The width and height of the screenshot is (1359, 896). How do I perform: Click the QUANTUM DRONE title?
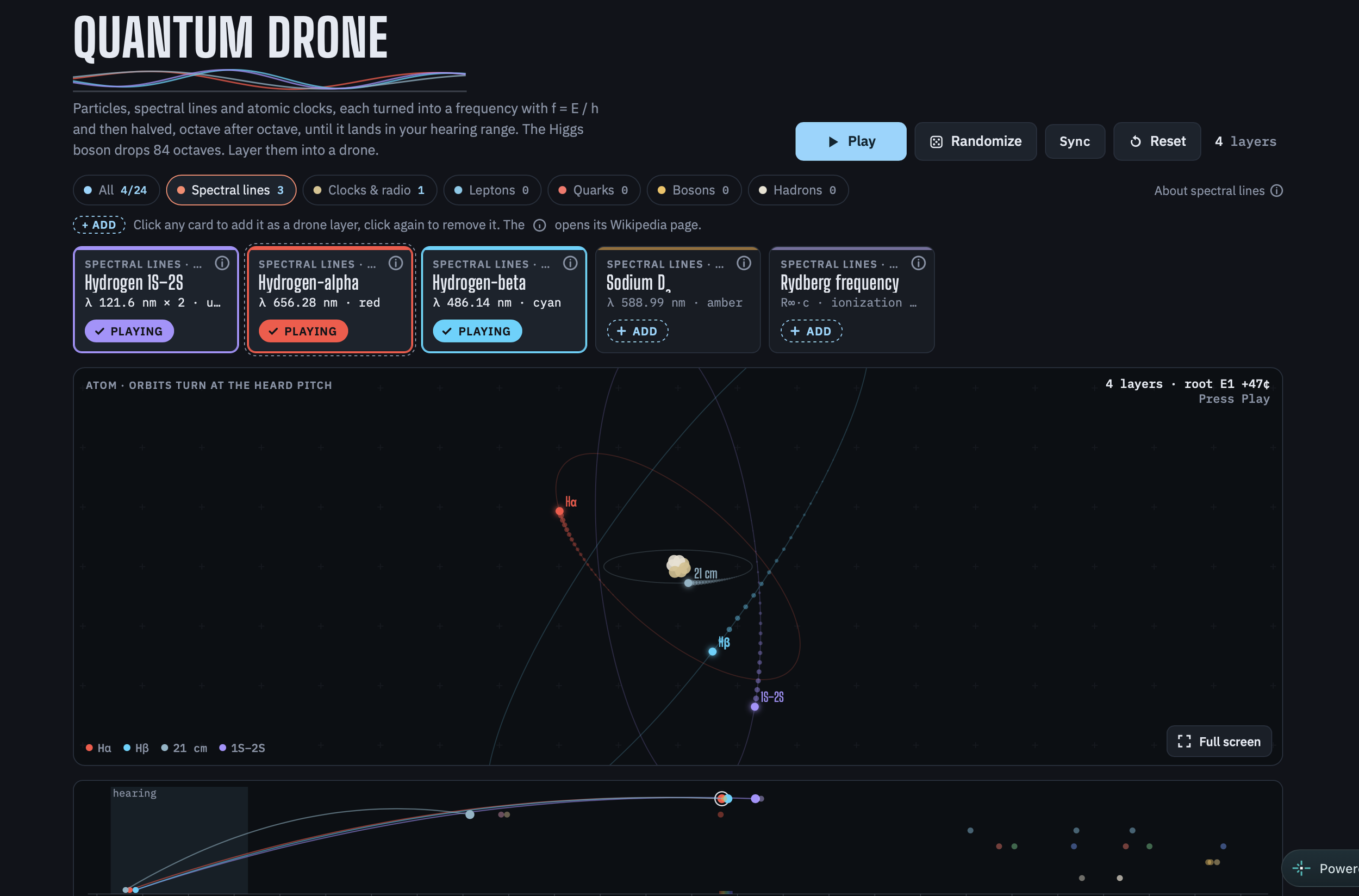[x=231, y=38]
